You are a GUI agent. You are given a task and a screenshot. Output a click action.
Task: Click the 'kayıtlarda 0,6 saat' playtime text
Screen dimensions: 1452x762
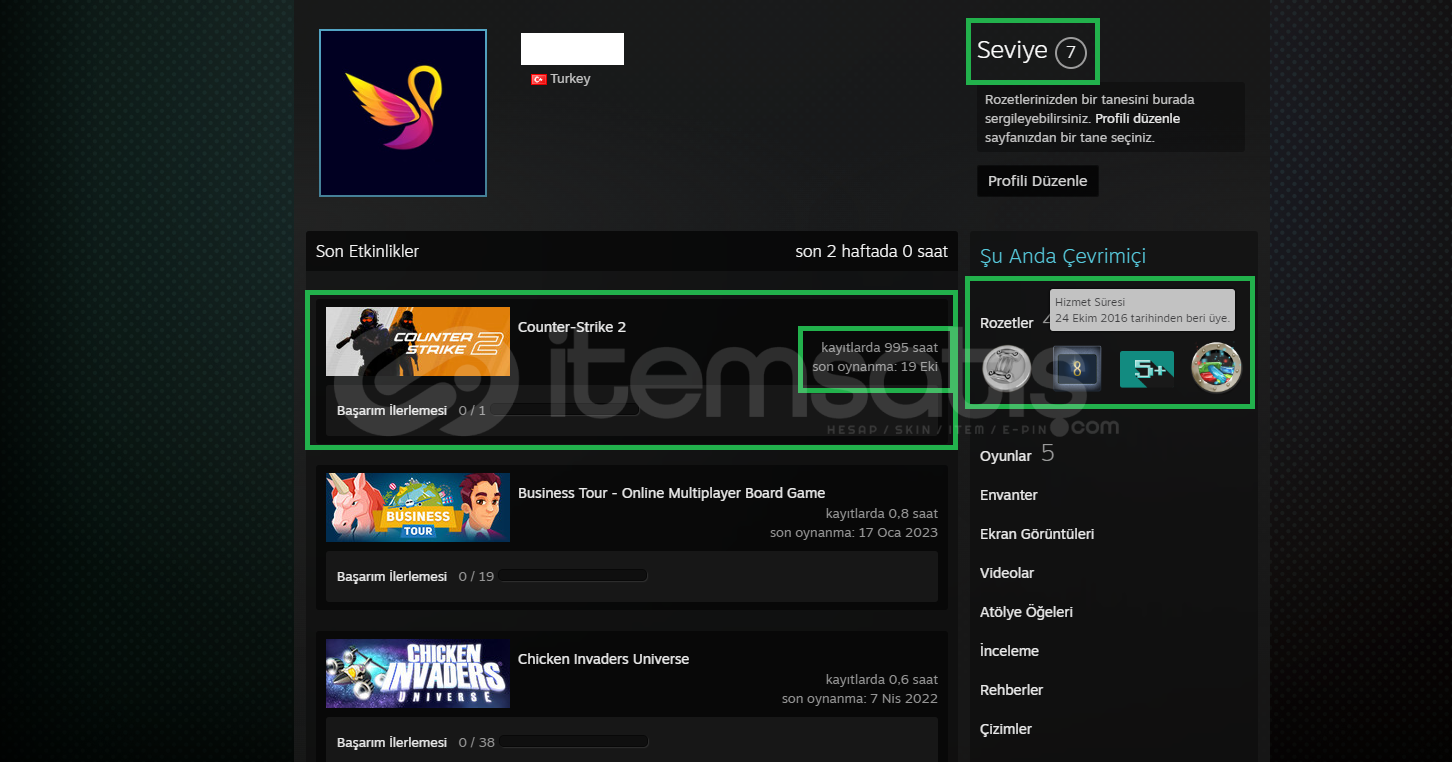[x=882, y=680]
